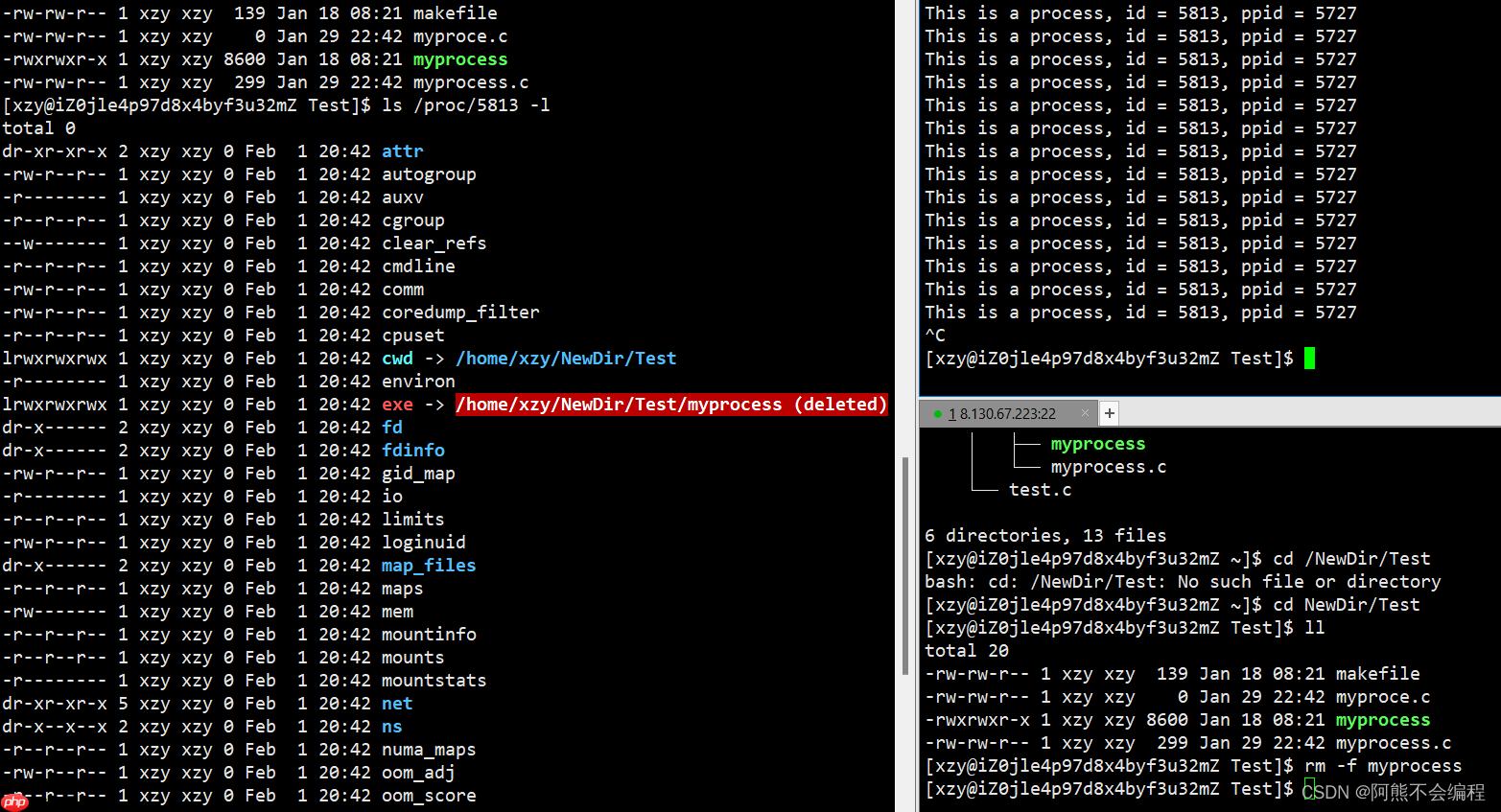
Task: Click "makefile" in the lower-right terminal listing
Action: [1378, 674]
